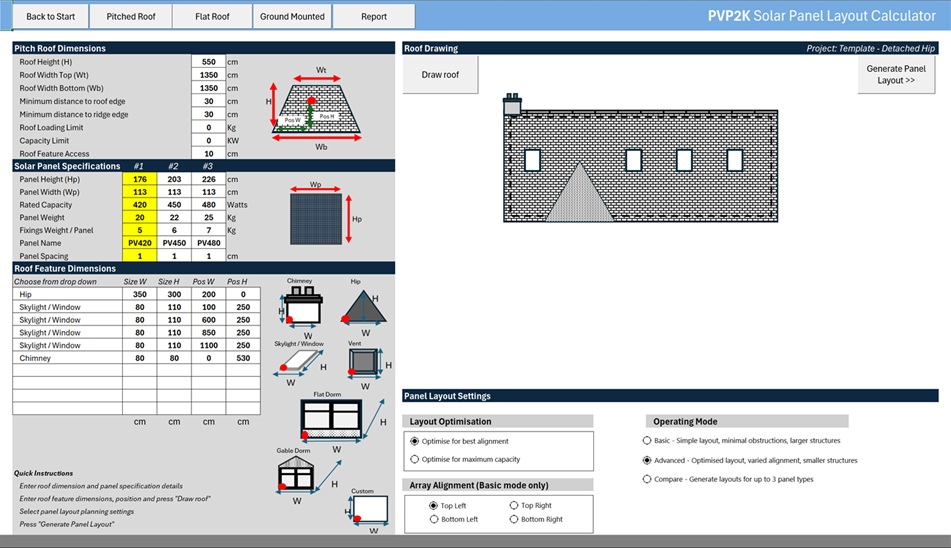
Task: Click Project: Template - Detached Hip text
Action: (870, 48)
